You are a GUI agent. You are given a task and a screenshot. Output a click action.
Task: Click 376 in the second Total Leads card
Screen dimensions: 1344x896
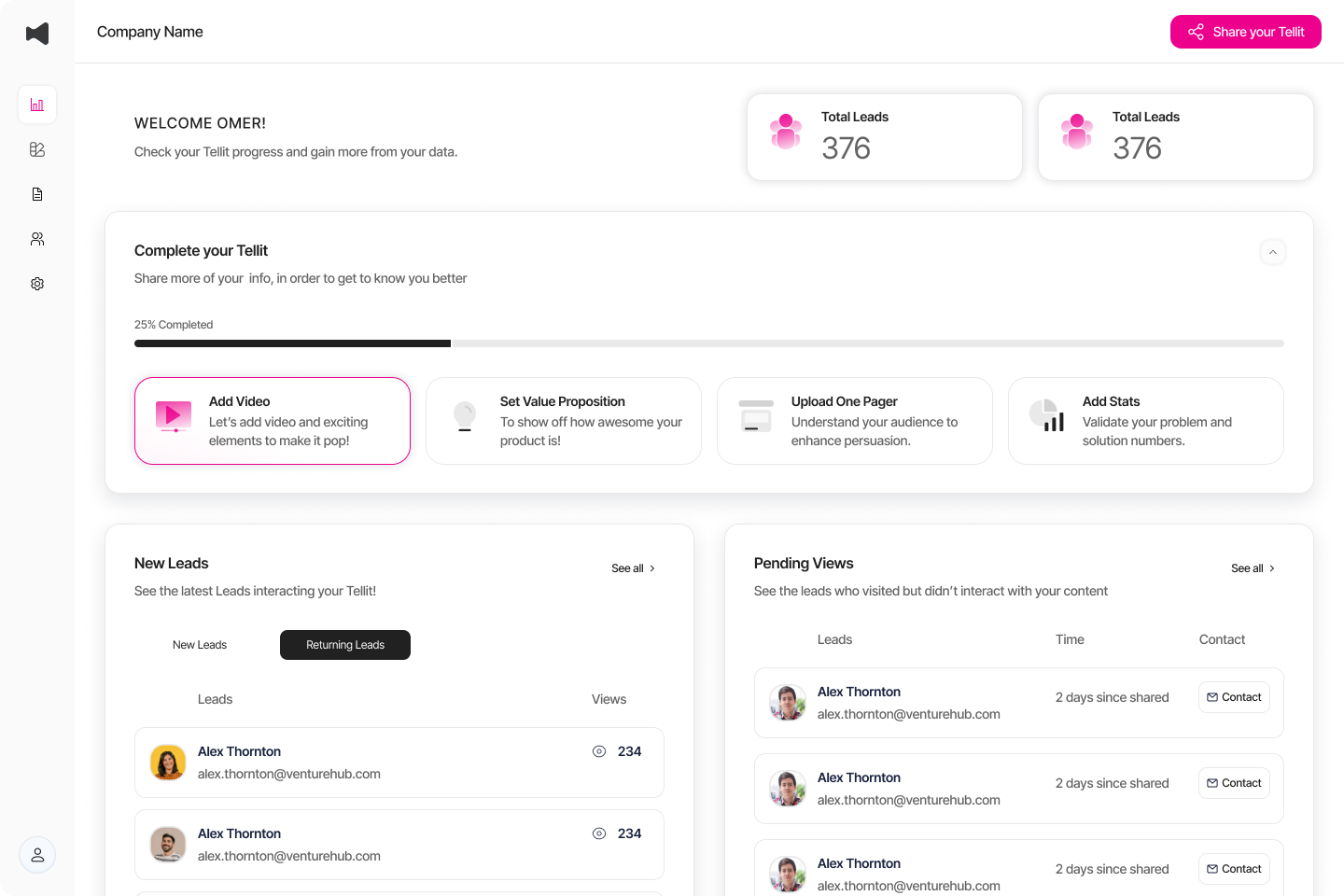pyautogui.click(x=1137, y=148)
